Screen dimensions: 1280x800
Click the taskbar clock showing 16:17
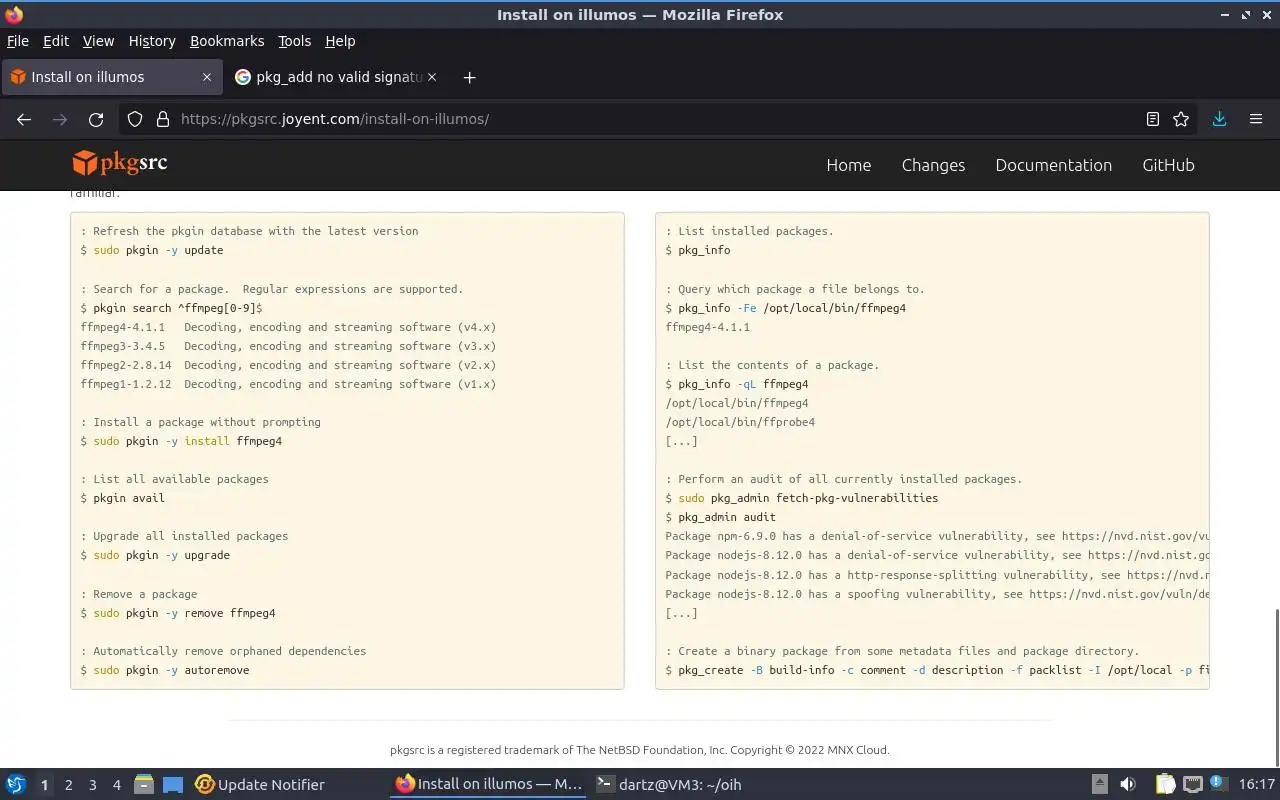coord(1256,785)
